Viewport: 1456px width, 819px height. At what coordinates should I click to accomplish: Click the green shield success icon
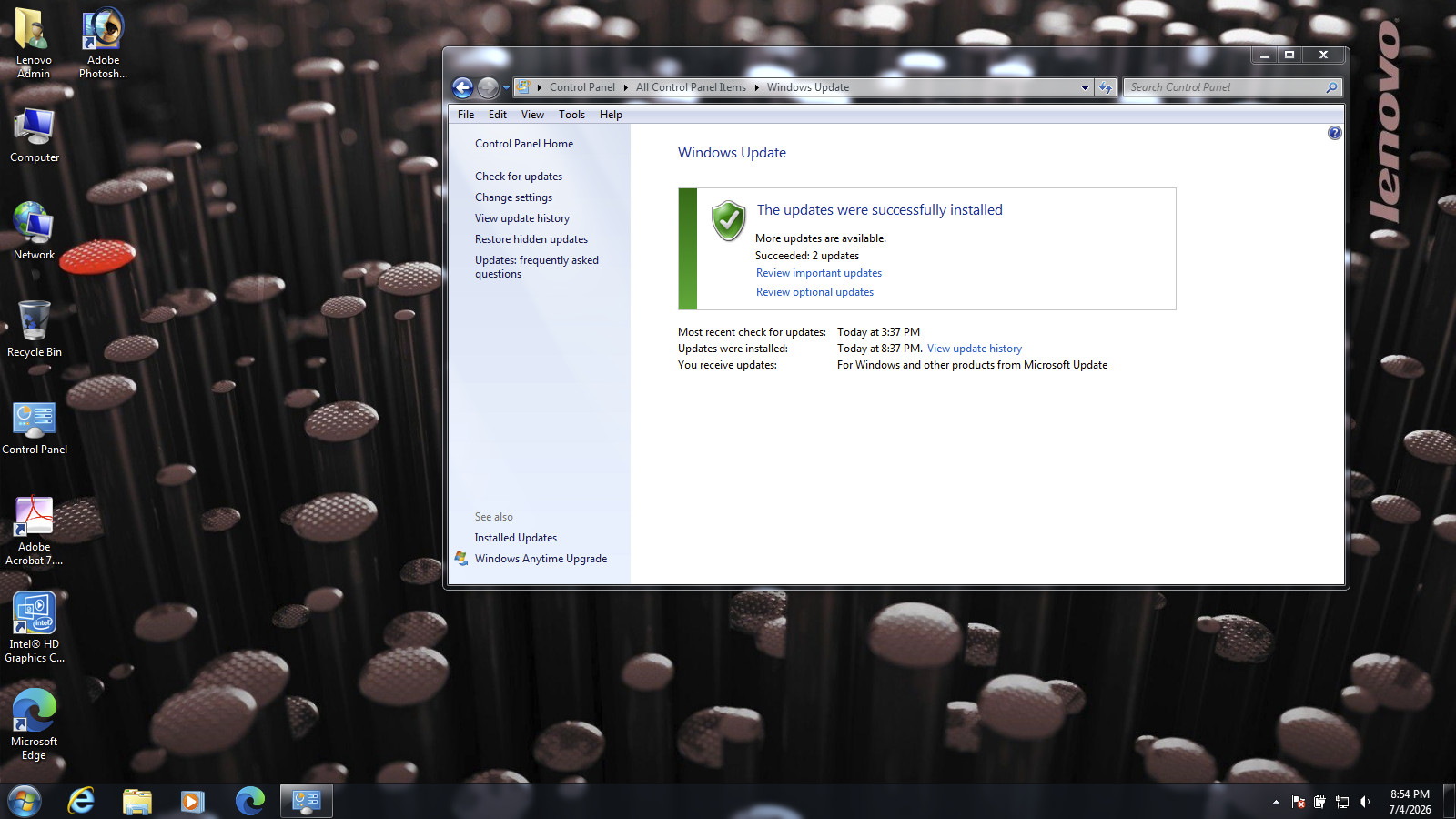(x=728, y=220)
